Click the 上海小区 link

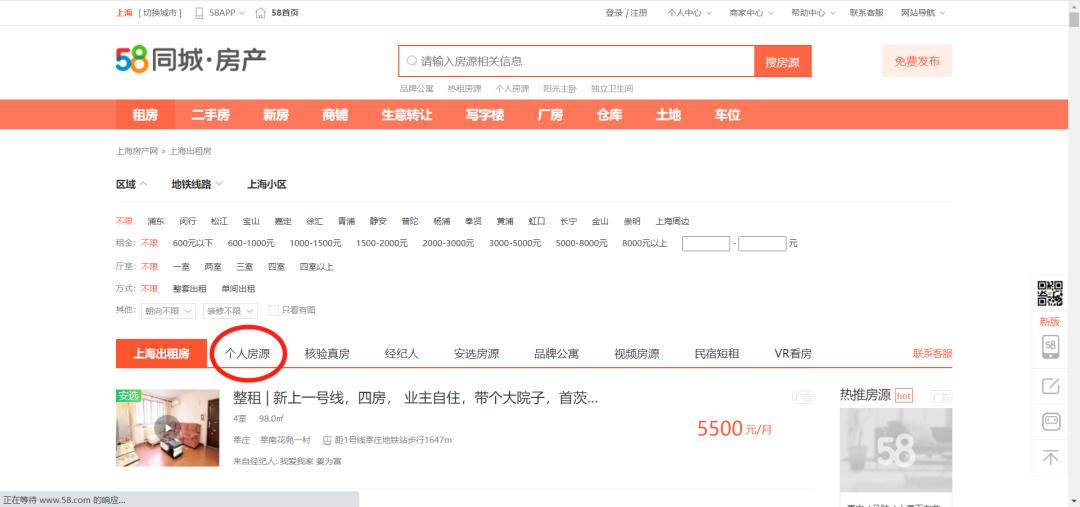pyautogui.click(x=267, y=185)
